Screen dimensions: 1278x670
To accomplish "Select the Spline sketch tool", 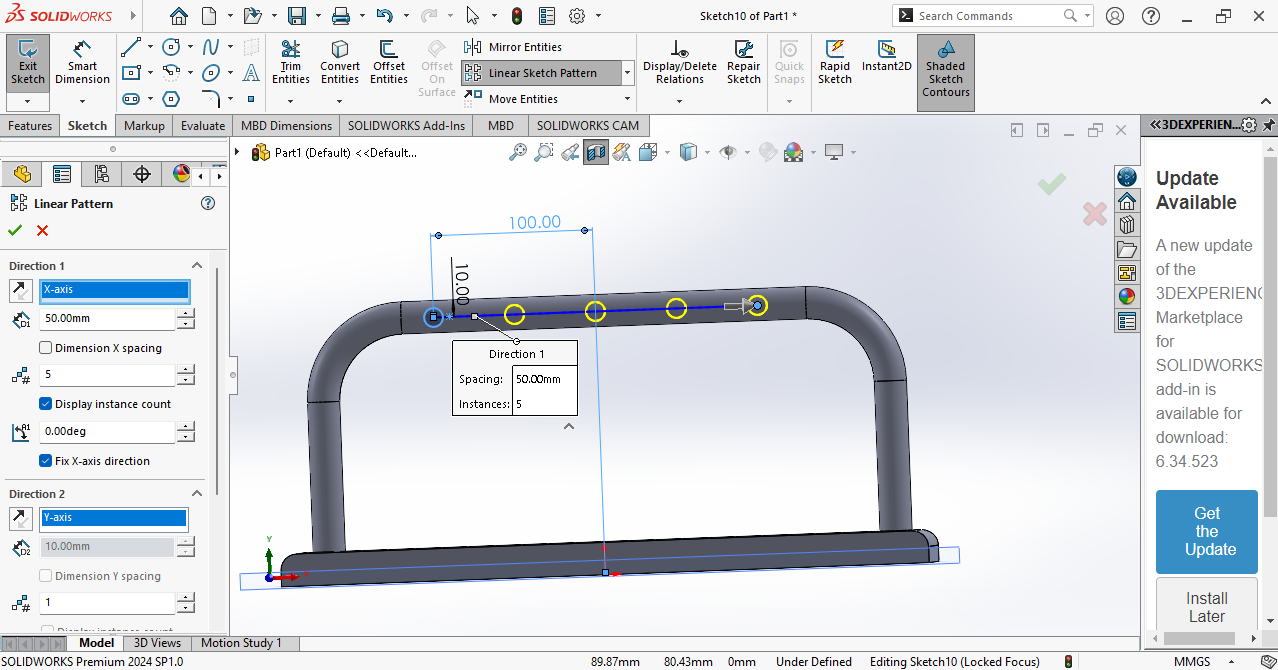I will tap(211, 47).
